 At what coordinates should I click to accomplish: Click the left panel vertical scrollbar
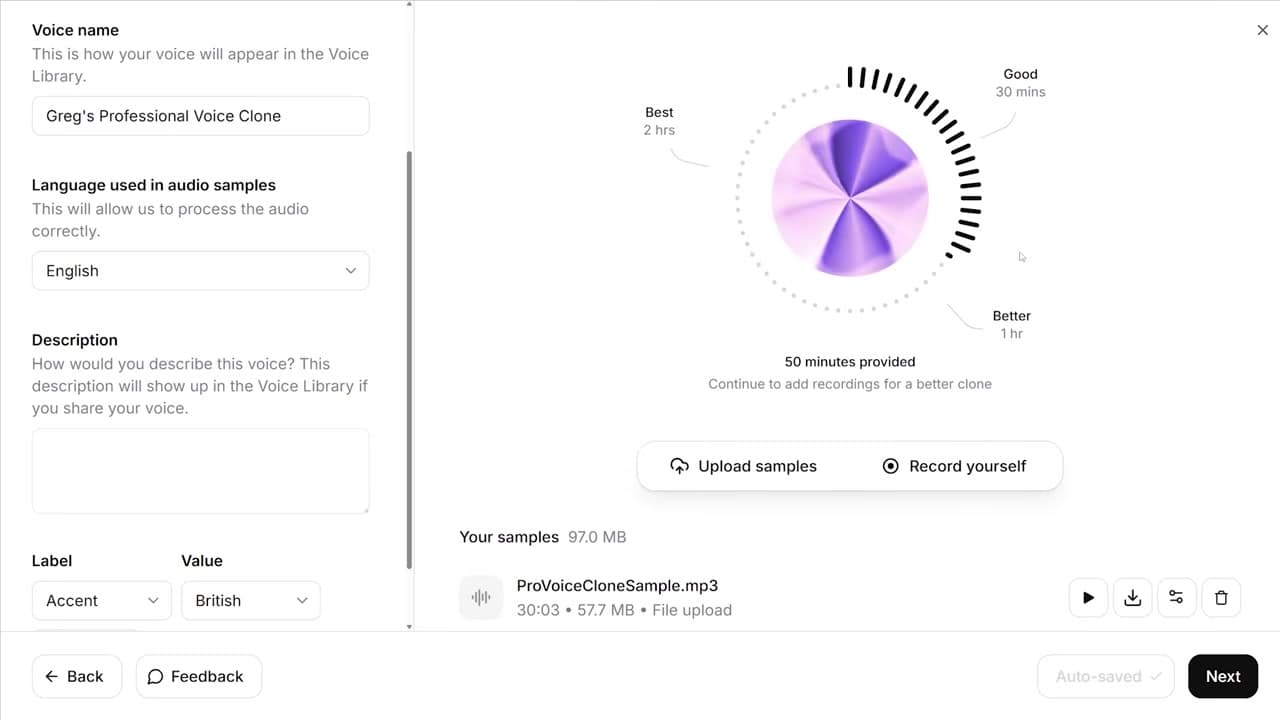point(409,360)
